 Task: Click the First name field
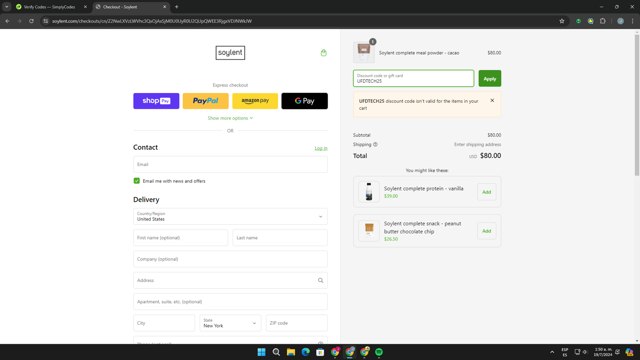click(x=180, y=238)
